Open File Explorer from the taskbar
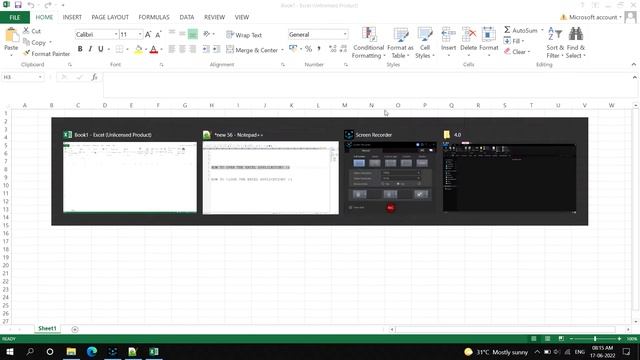The height and width of the screenshot is (360, 640). [71, 351]
